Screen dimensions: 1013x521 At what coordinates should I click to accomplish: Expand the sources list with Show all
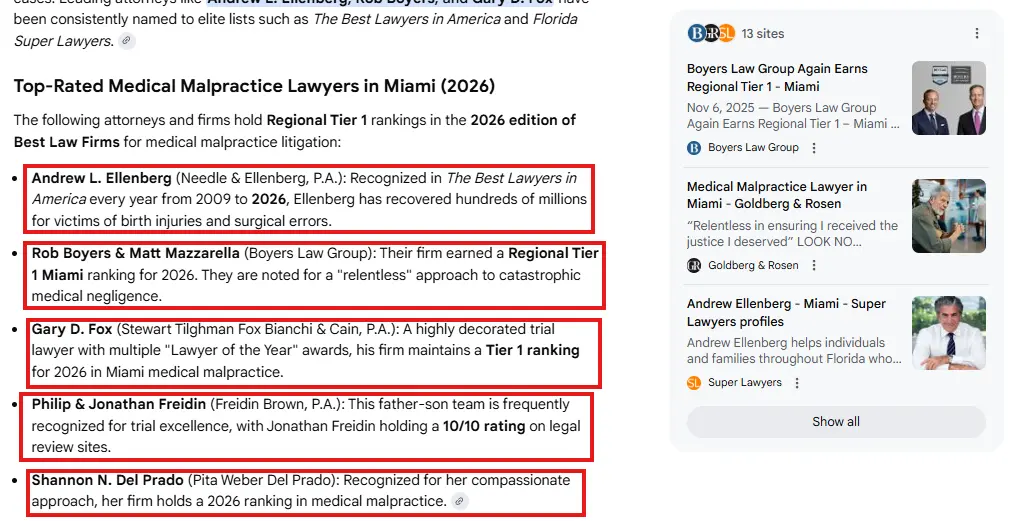pyautogui.click(x=835, y=421)
